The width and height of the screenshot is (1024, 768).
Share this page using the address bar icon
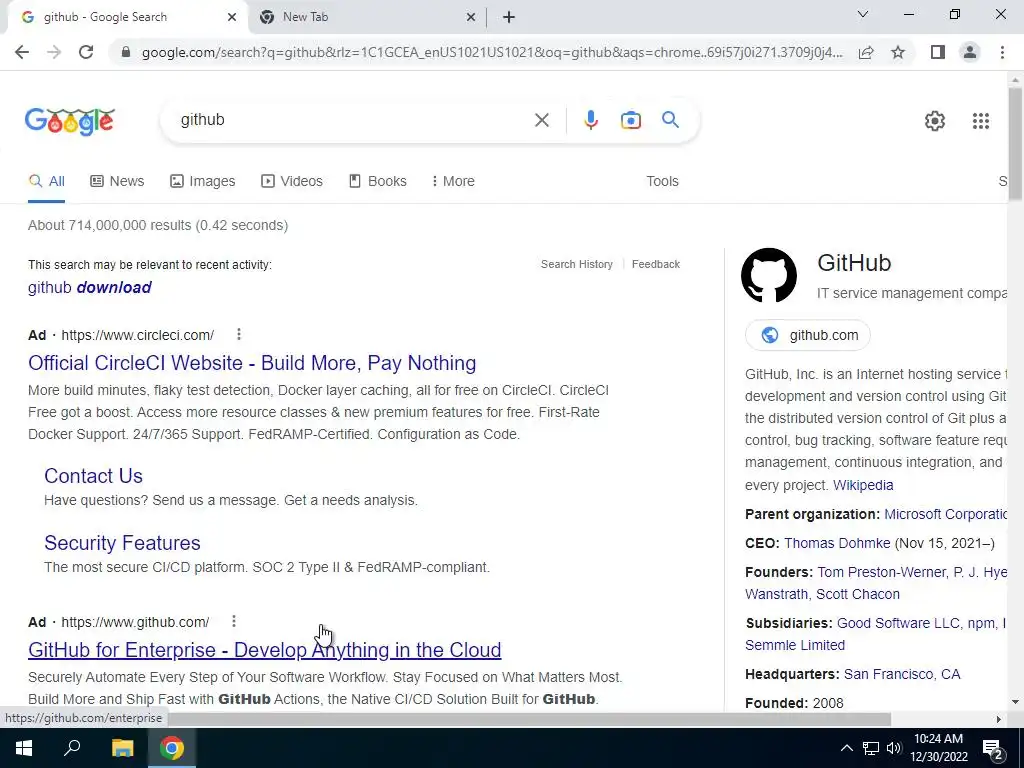[x=866, y=52]
